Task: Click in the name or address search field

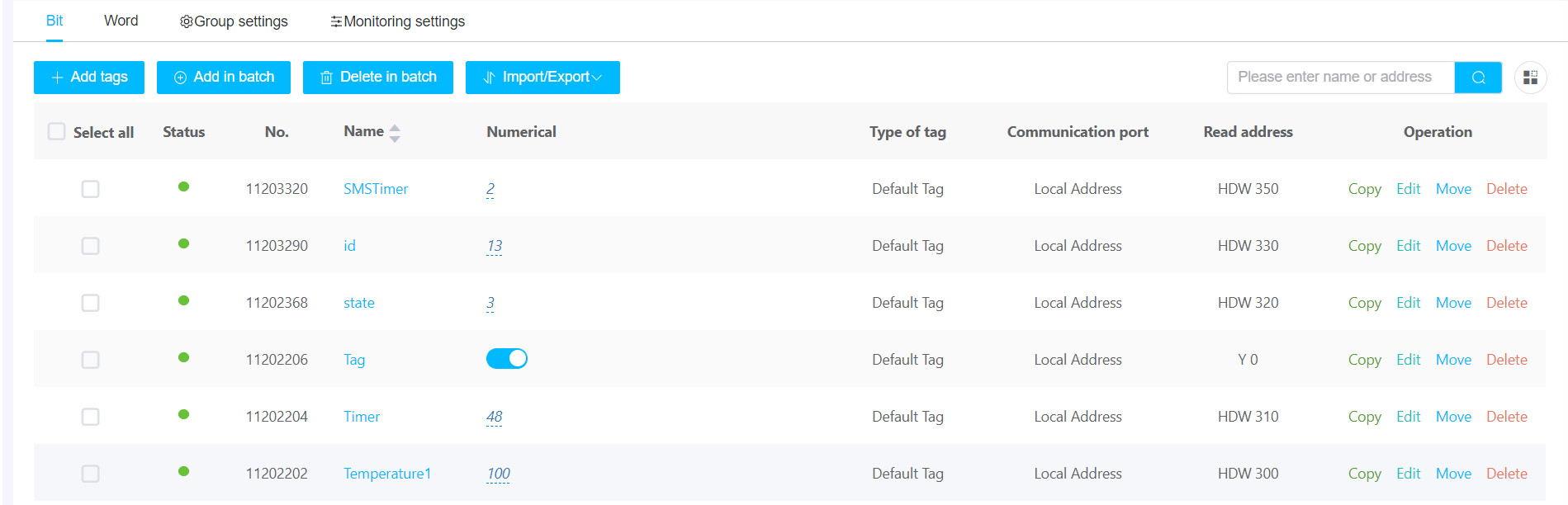Action: 1340,78
